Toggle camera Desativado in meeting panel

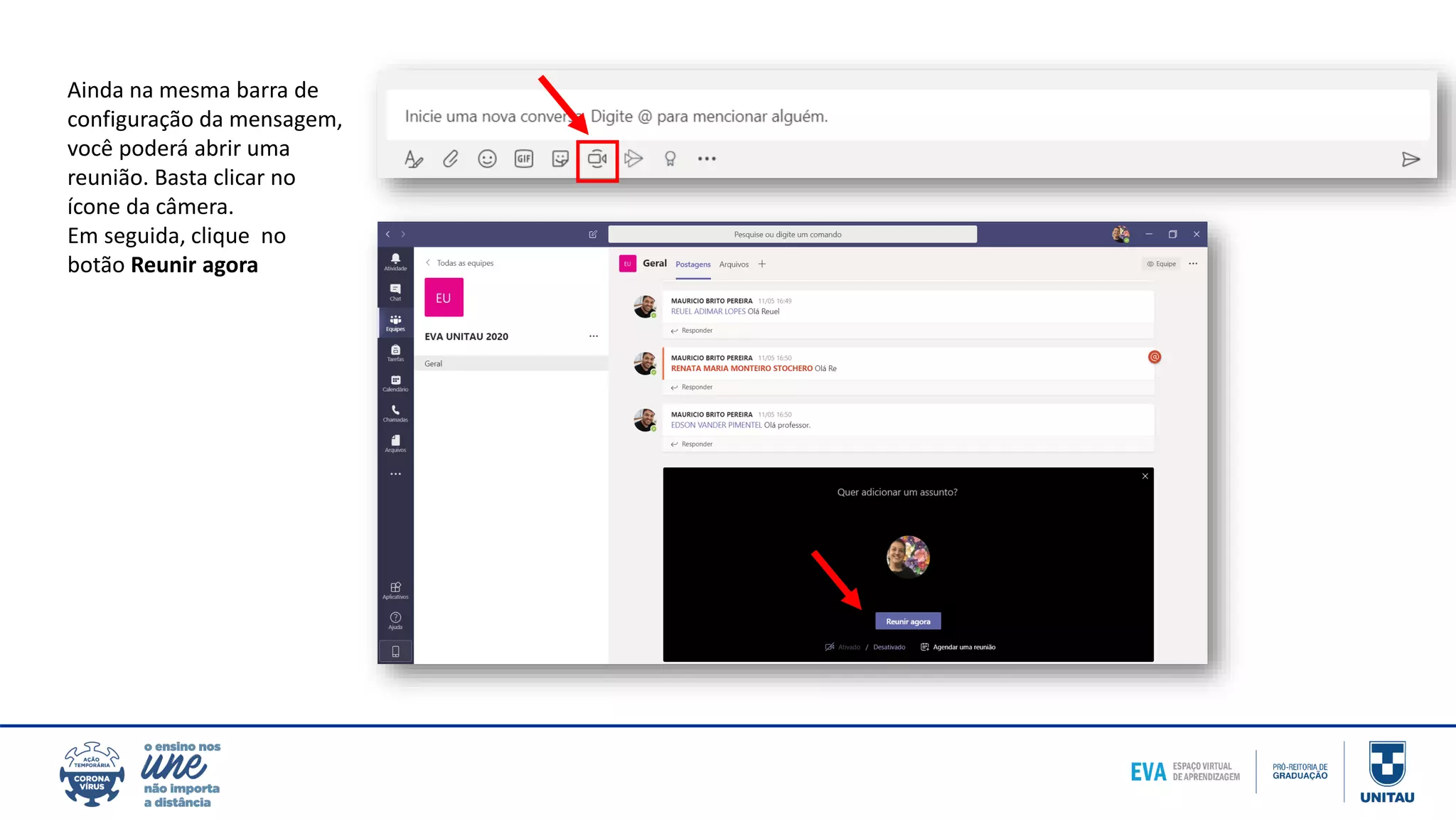[x=889, y=647]
